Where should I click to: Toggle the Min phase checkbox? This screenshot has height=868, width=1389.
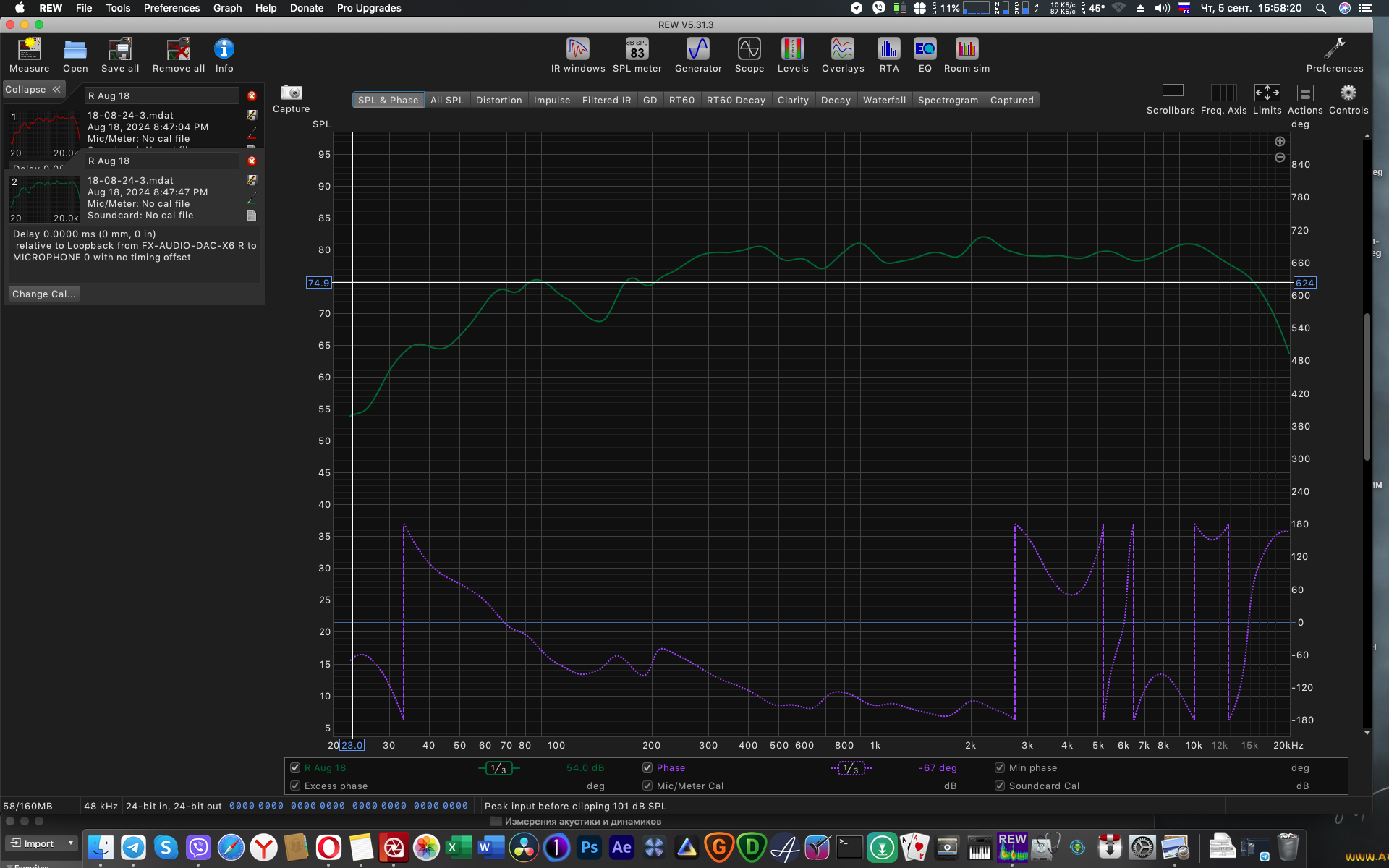(x=1000, y=767)
